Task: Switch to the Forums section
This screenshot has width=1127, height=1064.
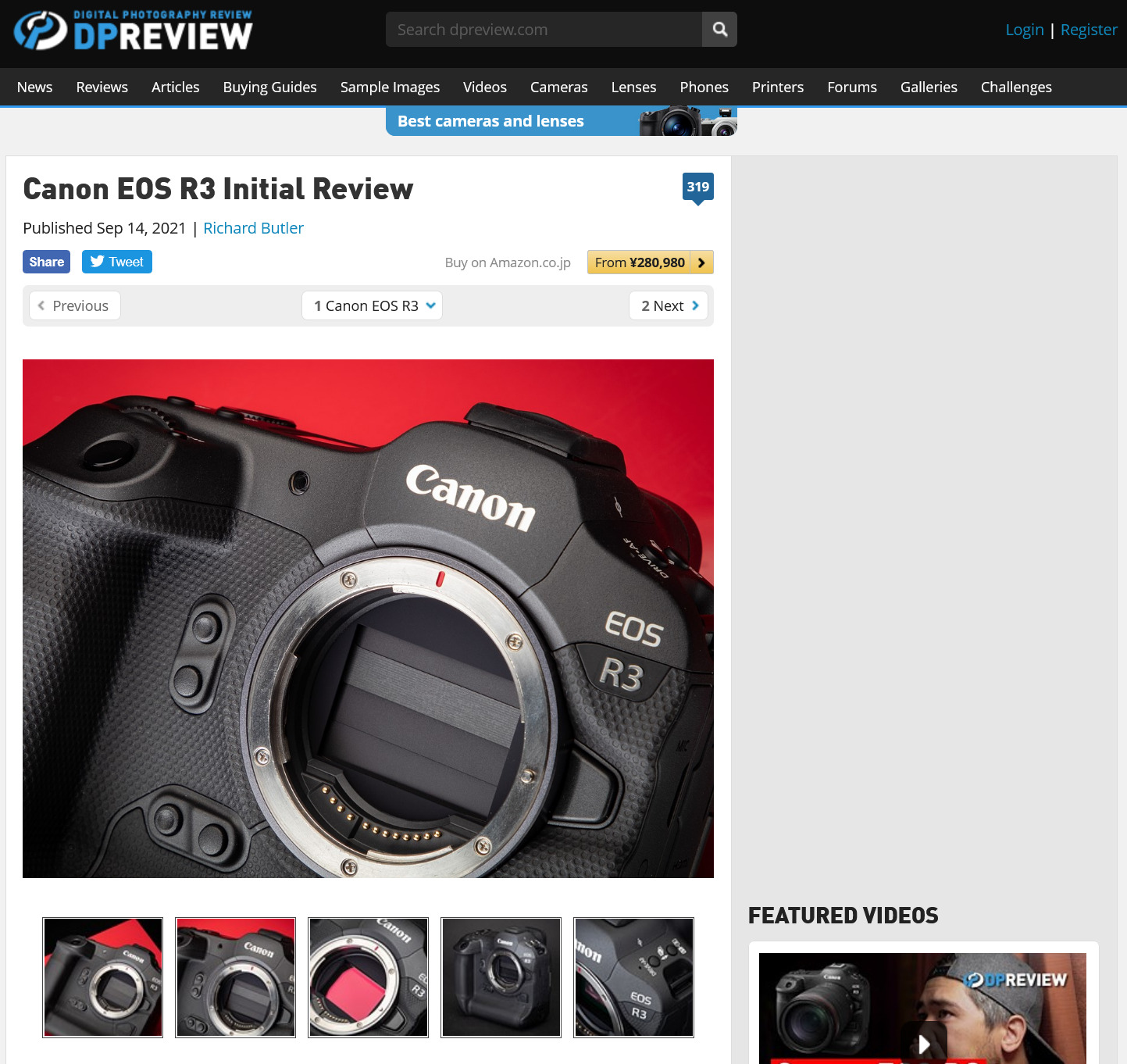Action: (x=851, y=87)
